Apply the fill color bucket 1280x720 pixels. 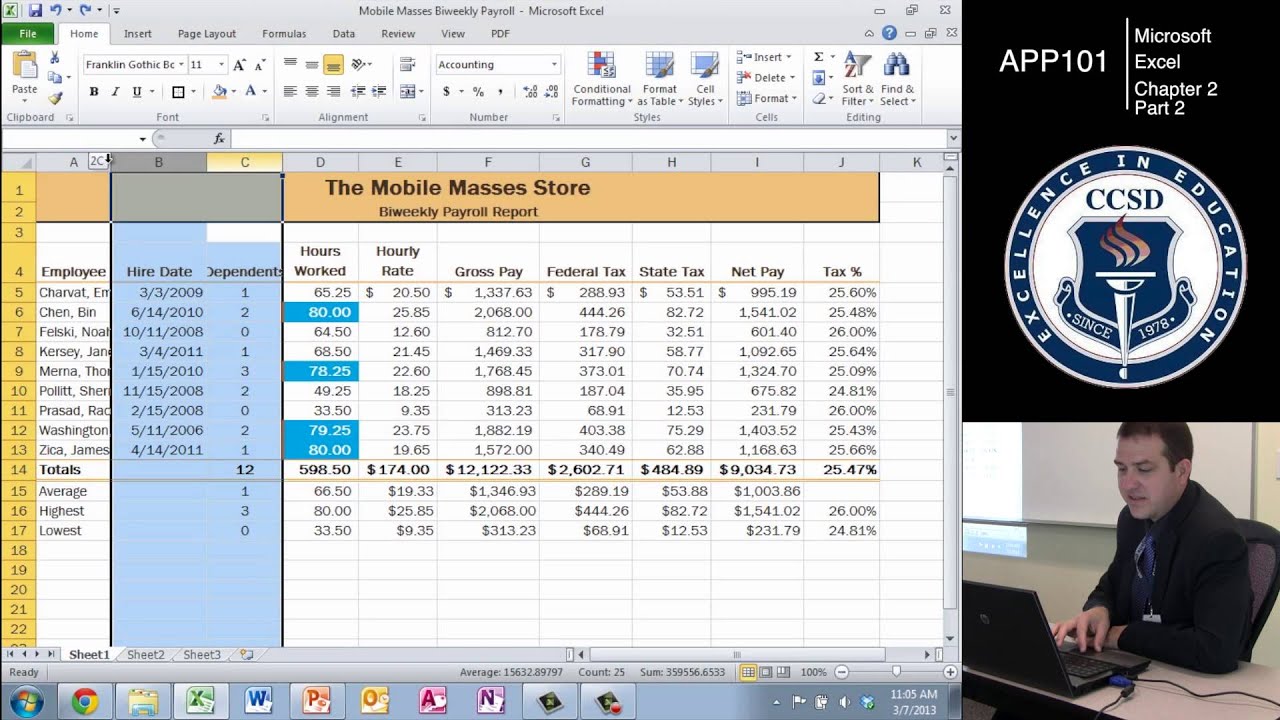[x=219, y=92]
